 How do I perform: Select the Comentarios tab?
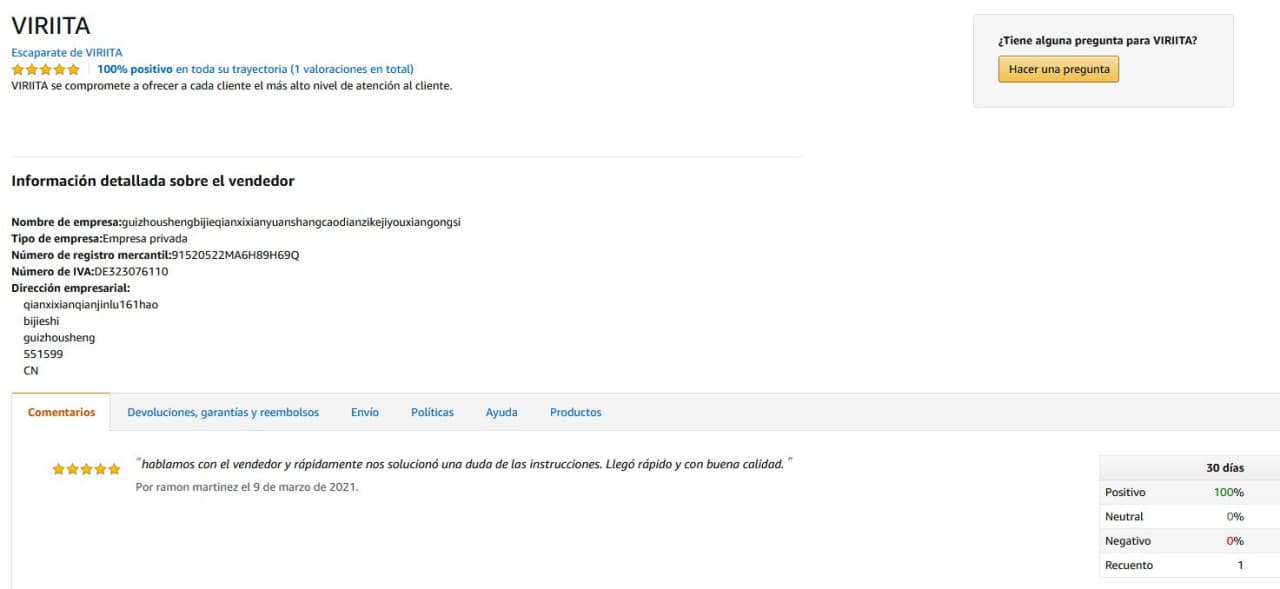tap(61, 412)
